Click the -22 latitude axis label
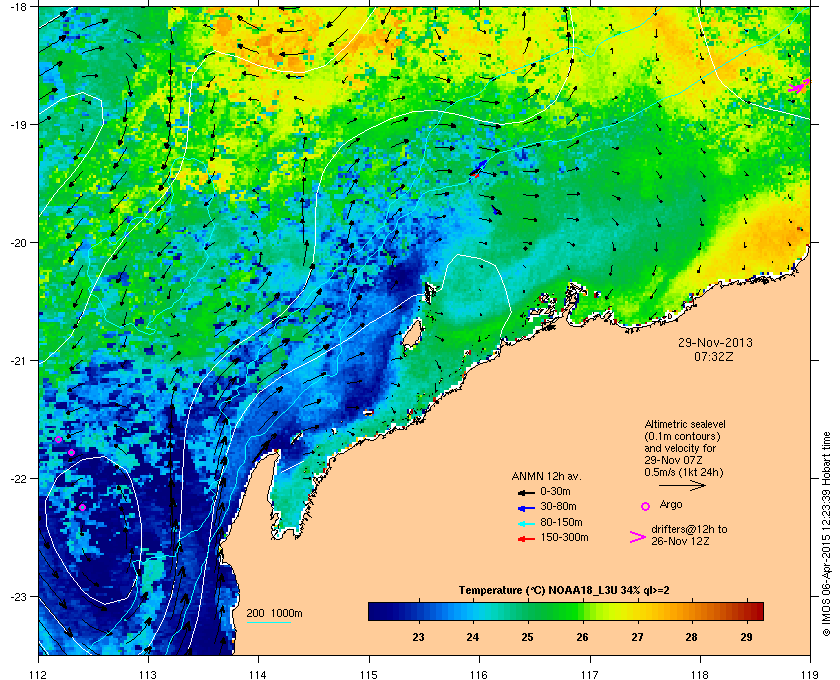The width and height of the screenshot is (840, 680). (x=18, y=478)
